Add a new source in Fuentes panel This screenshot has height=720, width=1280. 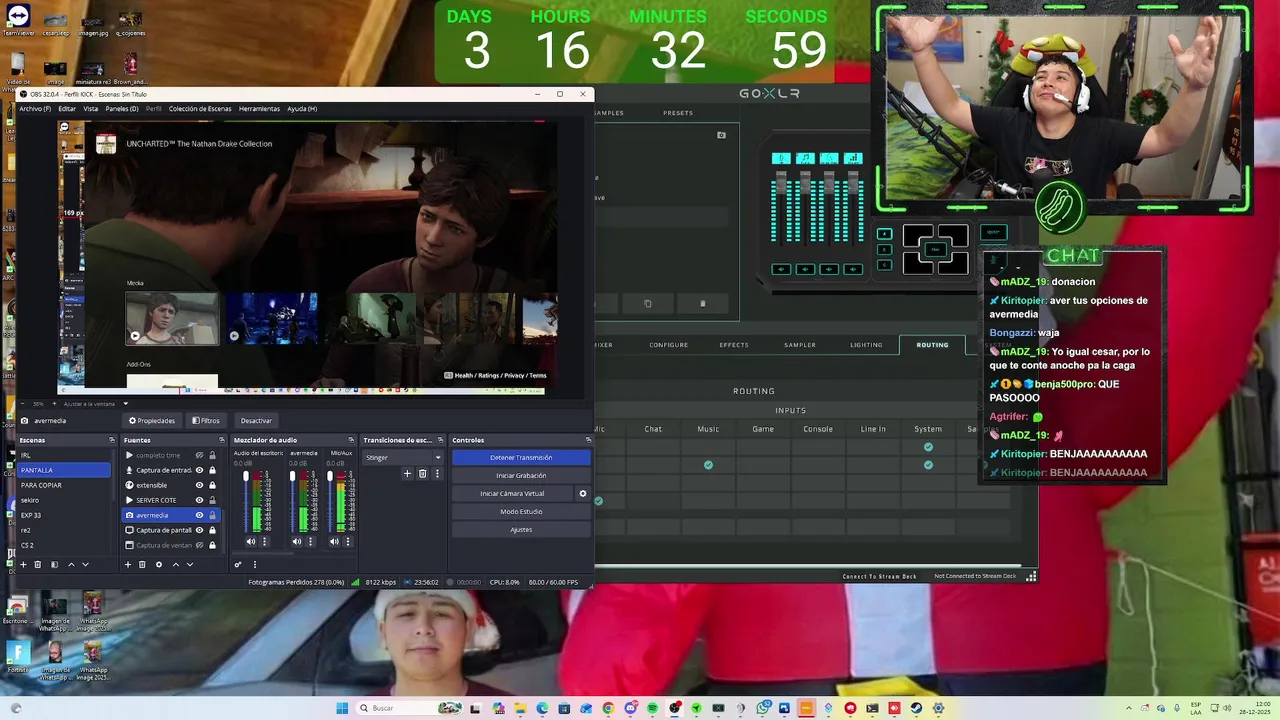127,564
